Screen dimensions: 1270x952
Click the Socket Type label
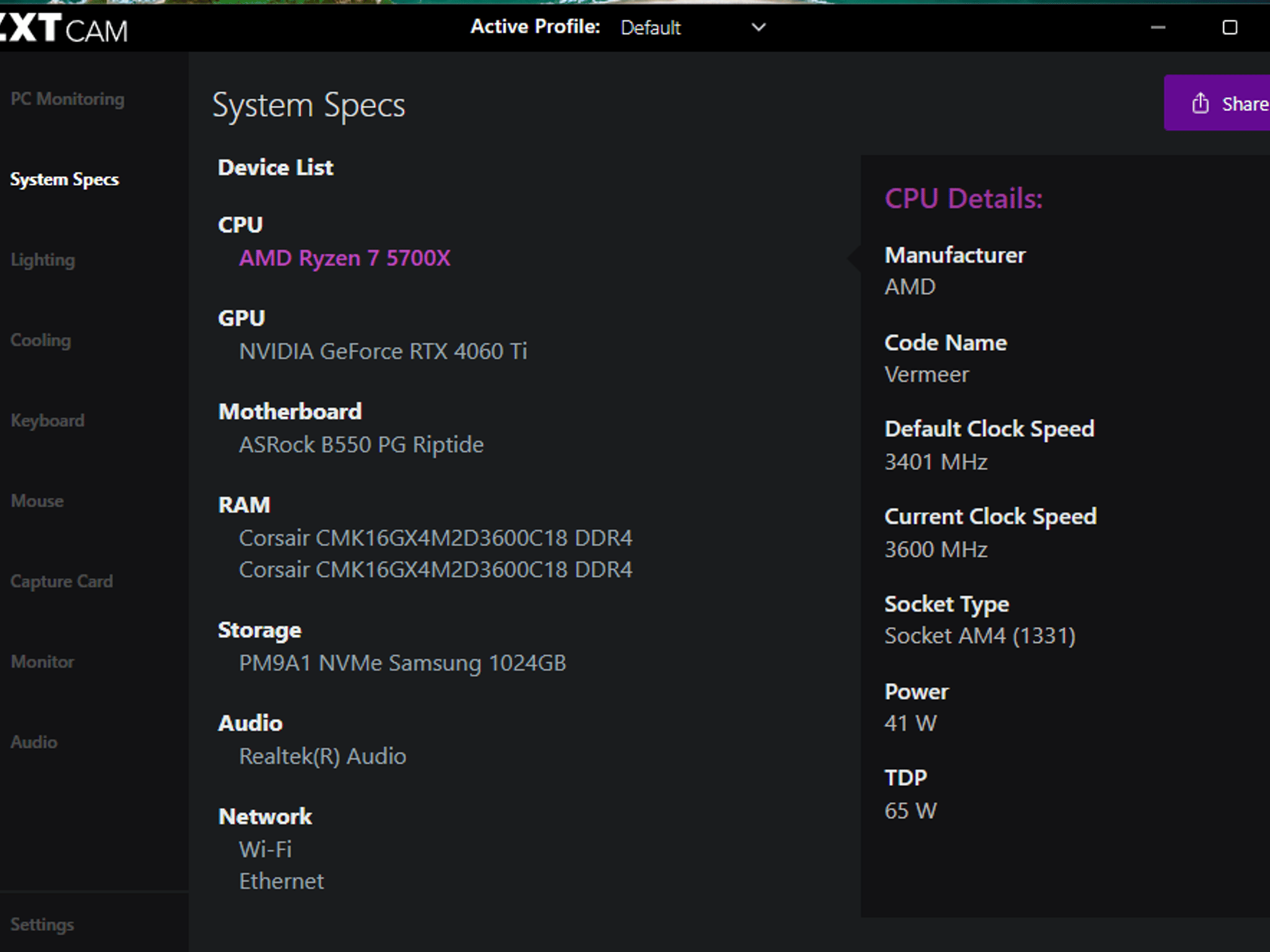947,604
